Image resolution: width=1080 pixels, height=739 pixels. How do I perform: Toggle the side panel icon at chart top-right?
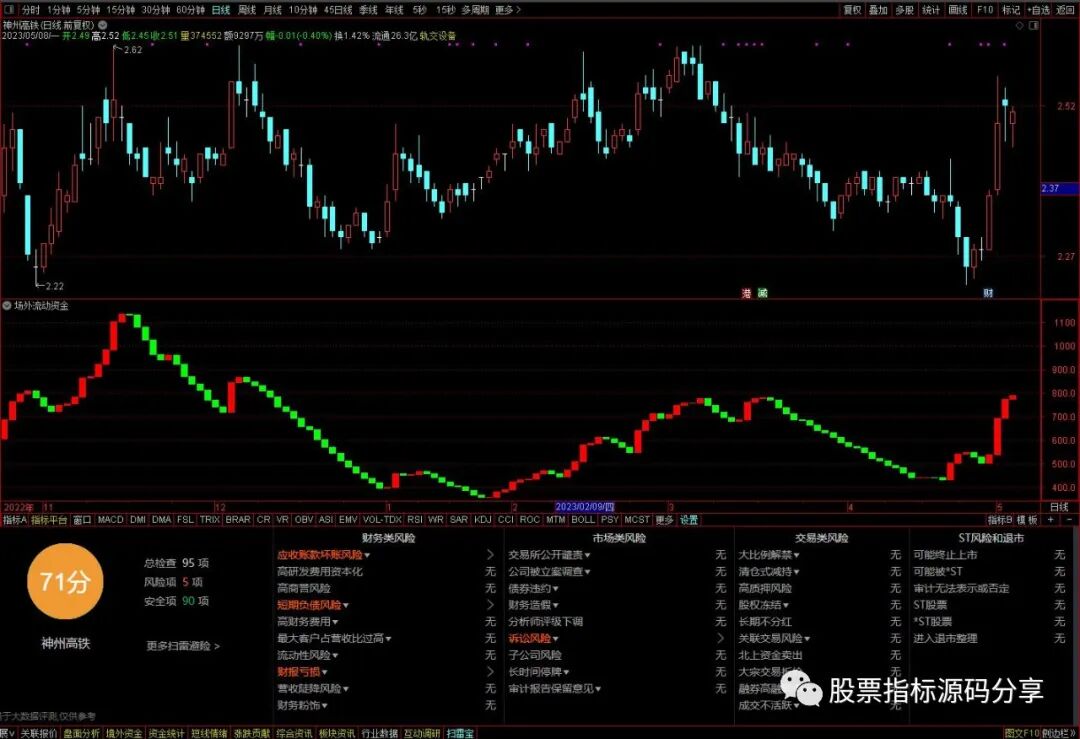[1033, 25]
